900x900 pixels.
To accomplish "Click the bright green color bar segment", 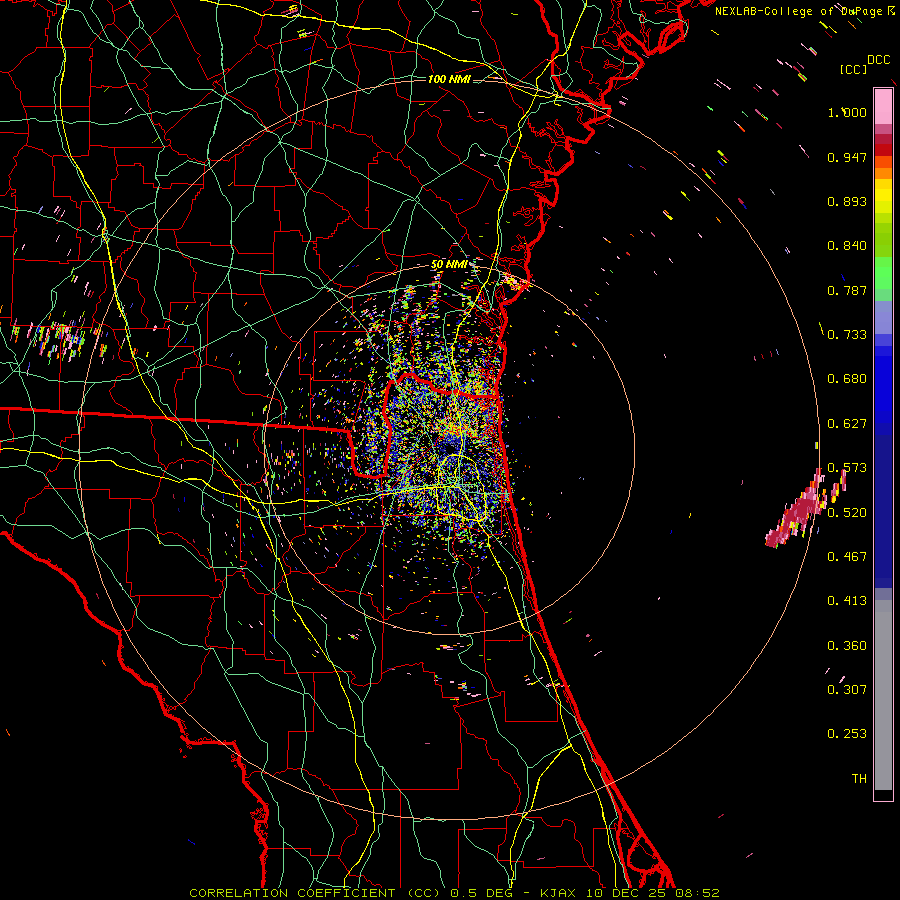I will click(883, 273).
